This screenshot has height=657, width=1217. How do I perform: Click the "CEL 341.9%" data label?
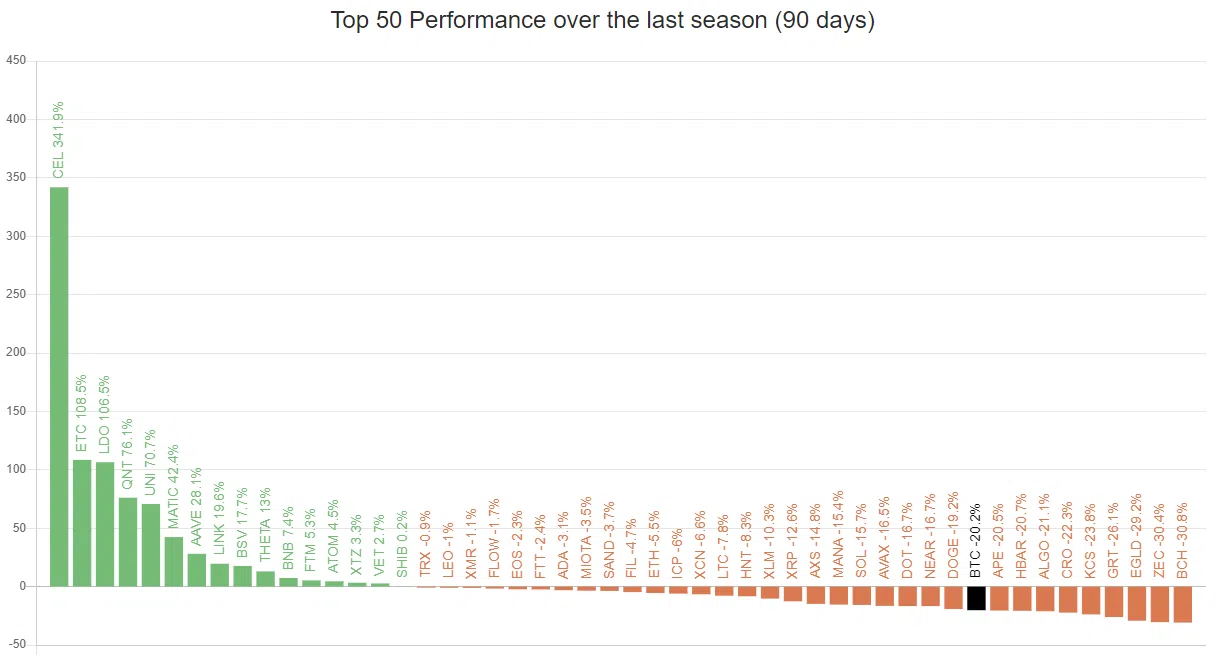coord(58,140)
